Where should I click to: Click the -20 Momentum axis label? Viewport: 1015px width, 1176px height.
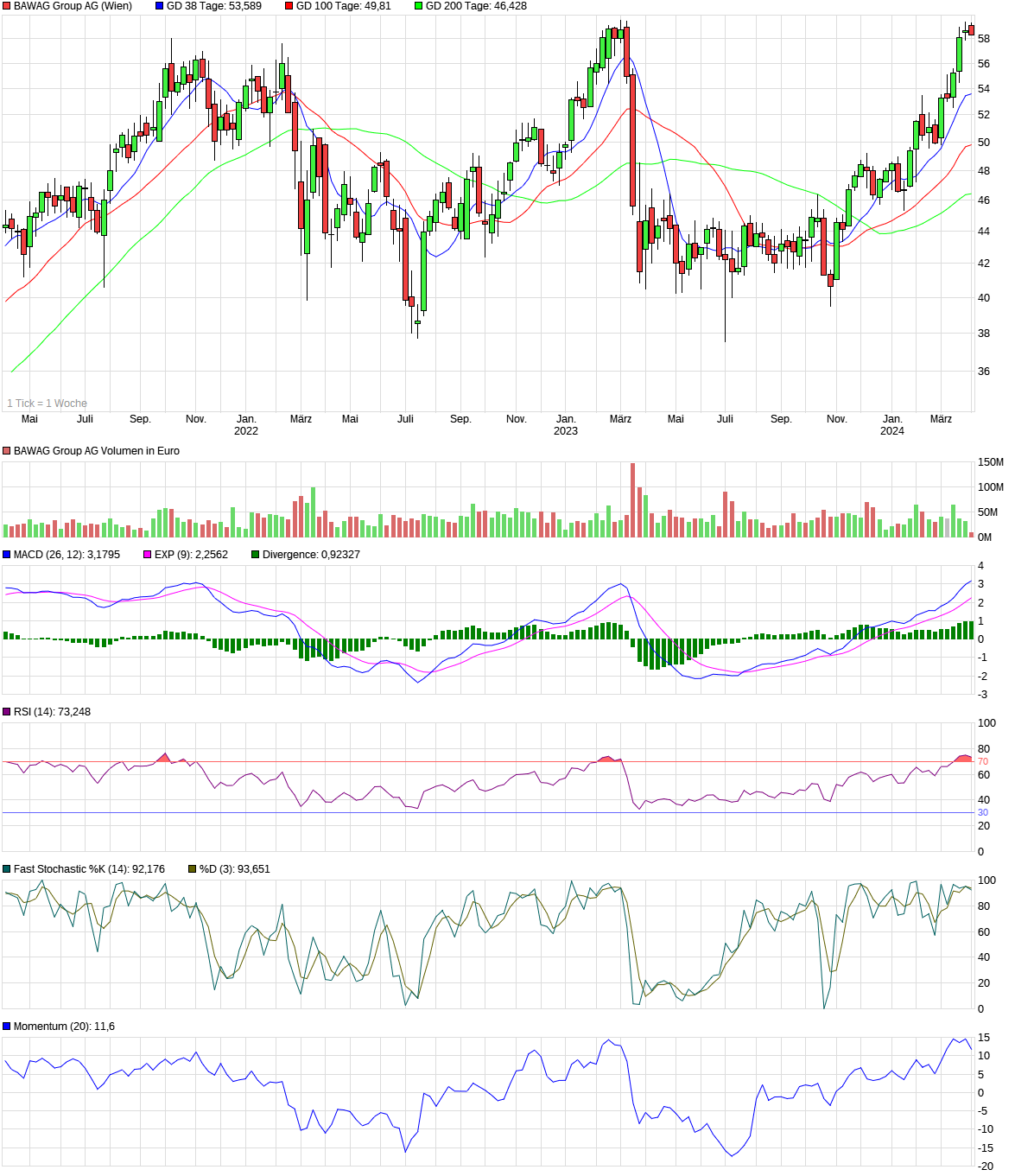point(986,1166)
